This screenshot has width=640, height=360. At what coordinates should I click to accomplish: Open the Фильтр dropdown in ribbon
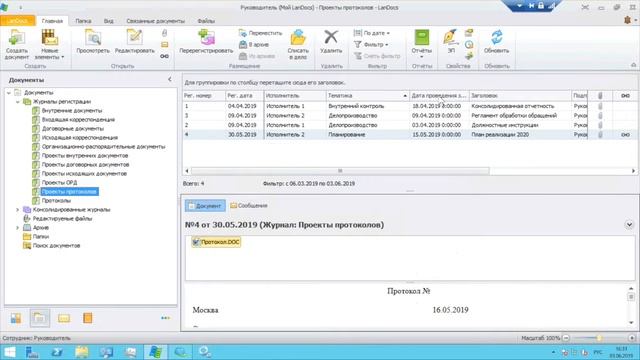[371, 44]
